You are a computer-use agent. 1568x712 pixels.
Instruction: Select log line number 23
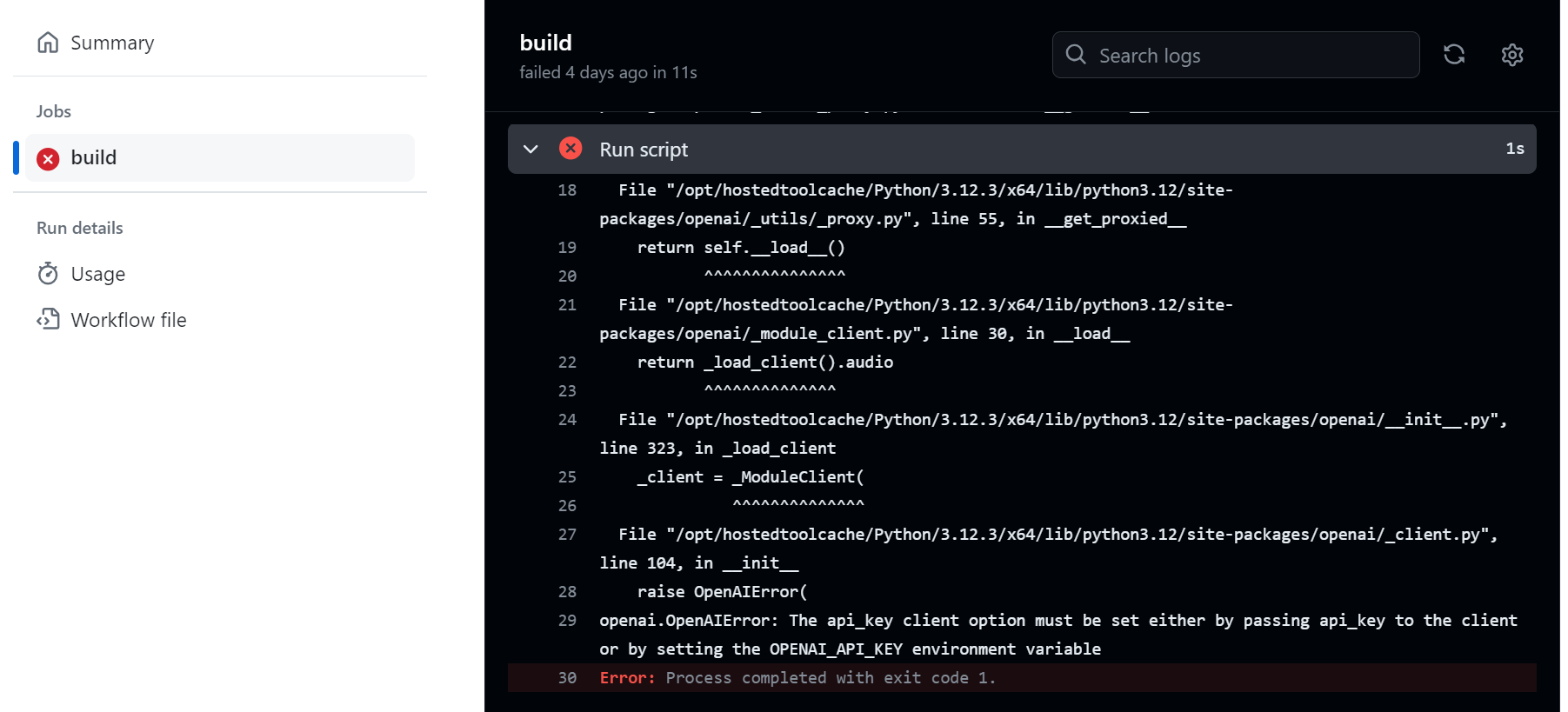567,391
